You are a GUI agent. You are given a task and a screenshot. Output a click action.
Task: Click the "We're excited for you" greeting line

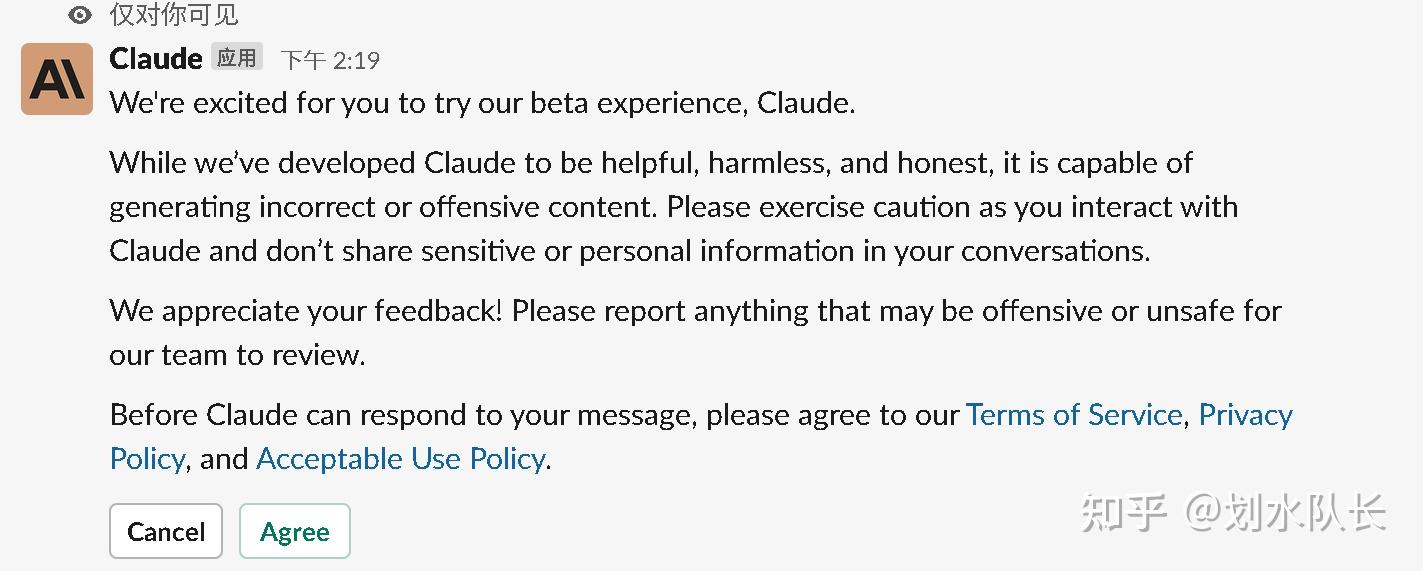[482, 103]
